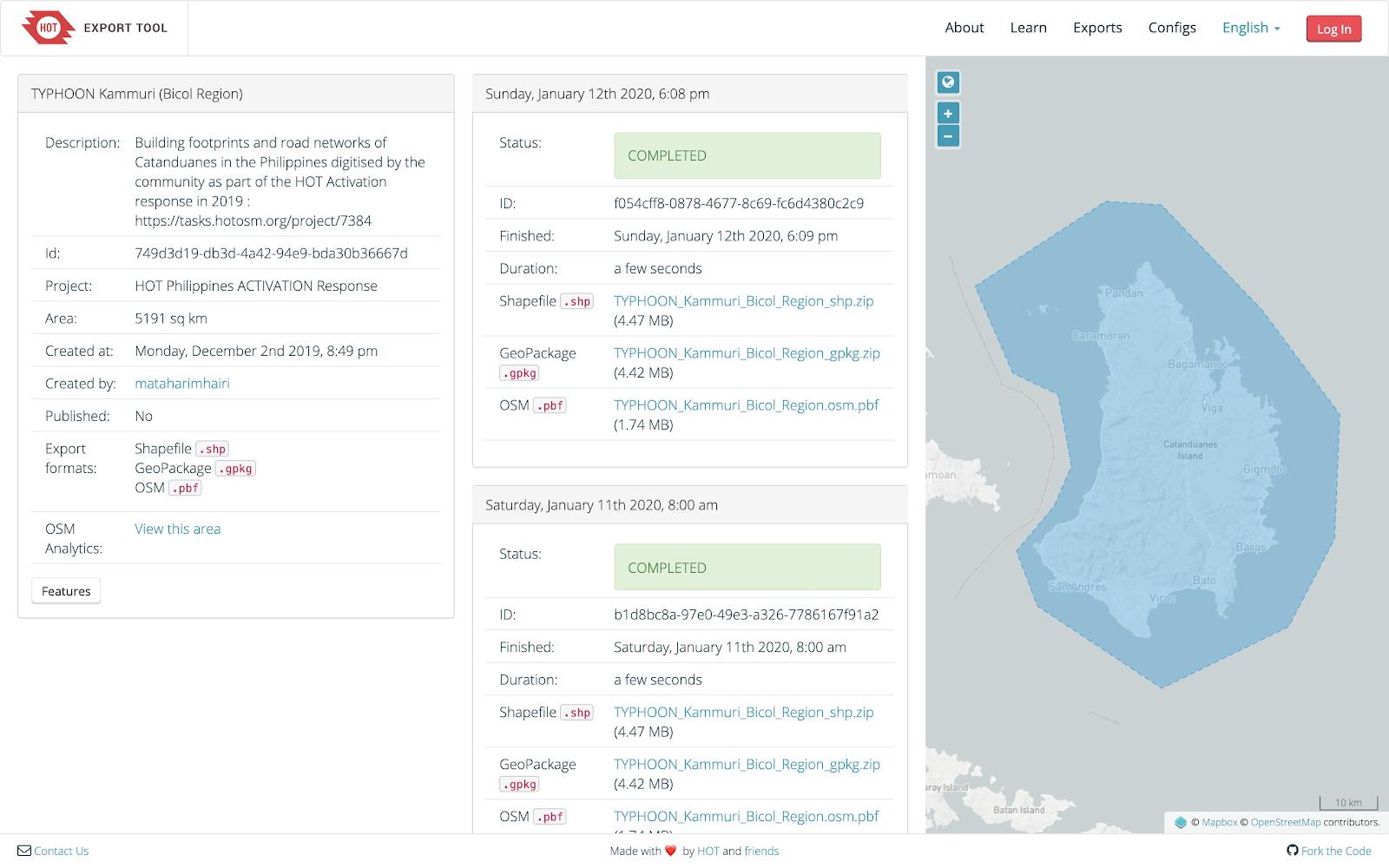The width and height of the screenshot is (1389, 868).
Task: Download January 11th GeoPackage gpkg.zip
Action: coord(747,765)
